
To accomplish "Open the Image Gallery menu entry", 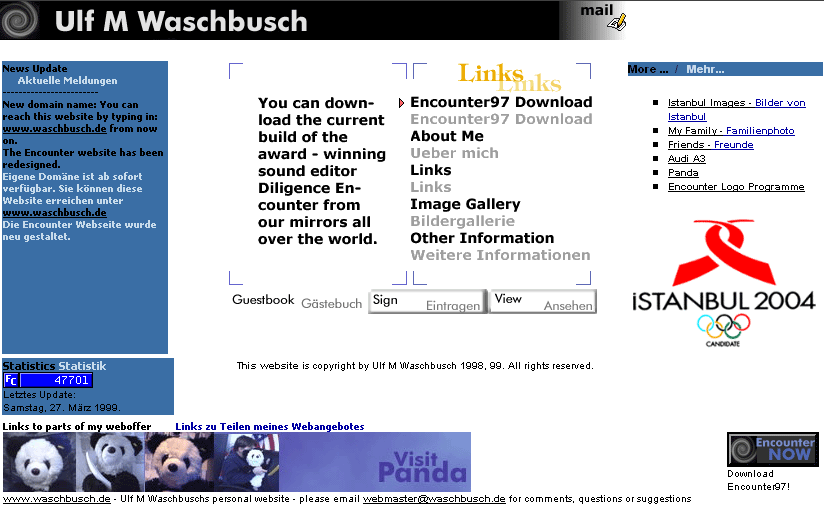I will tap(465, 204).
